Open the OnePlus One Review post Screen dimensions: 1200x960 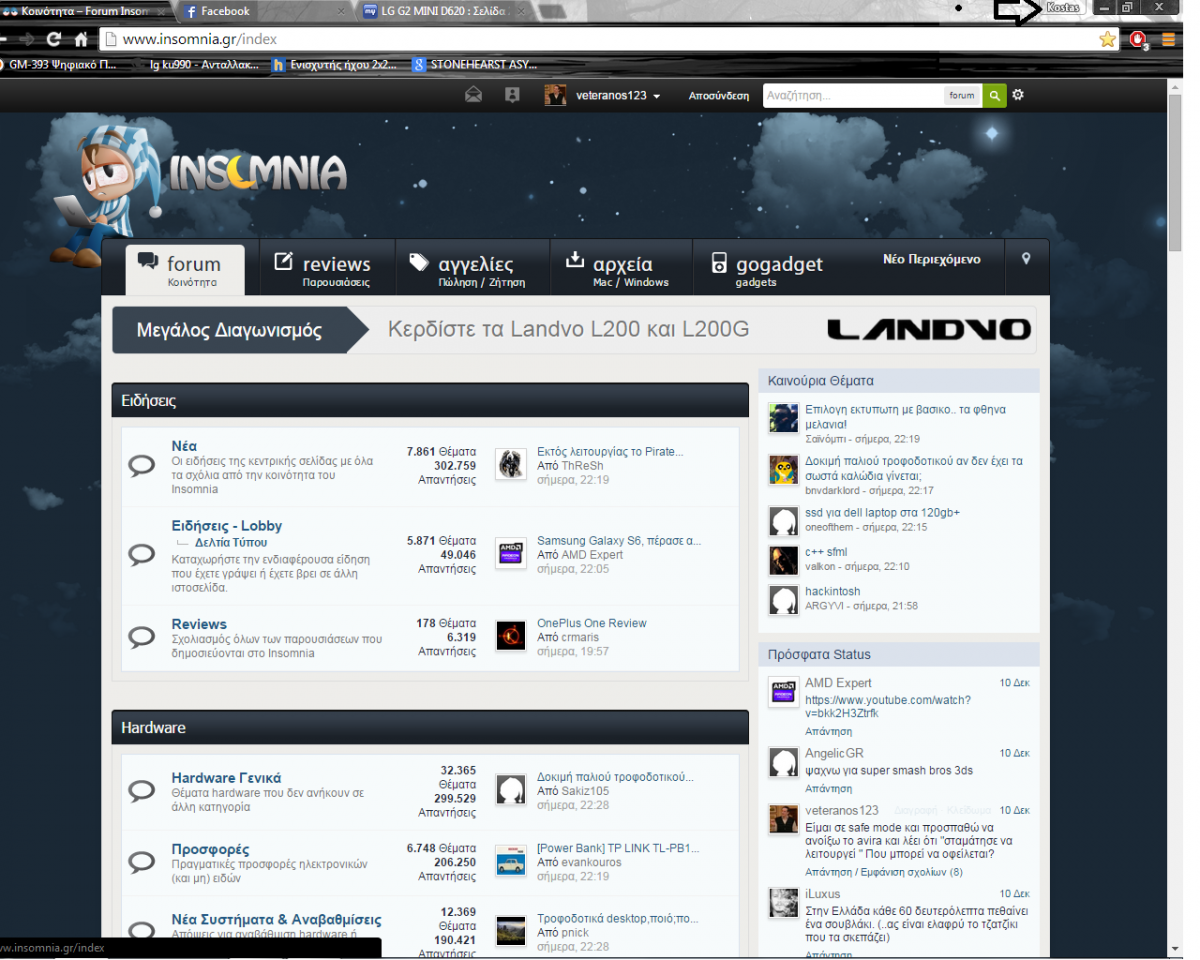(592, 623)
